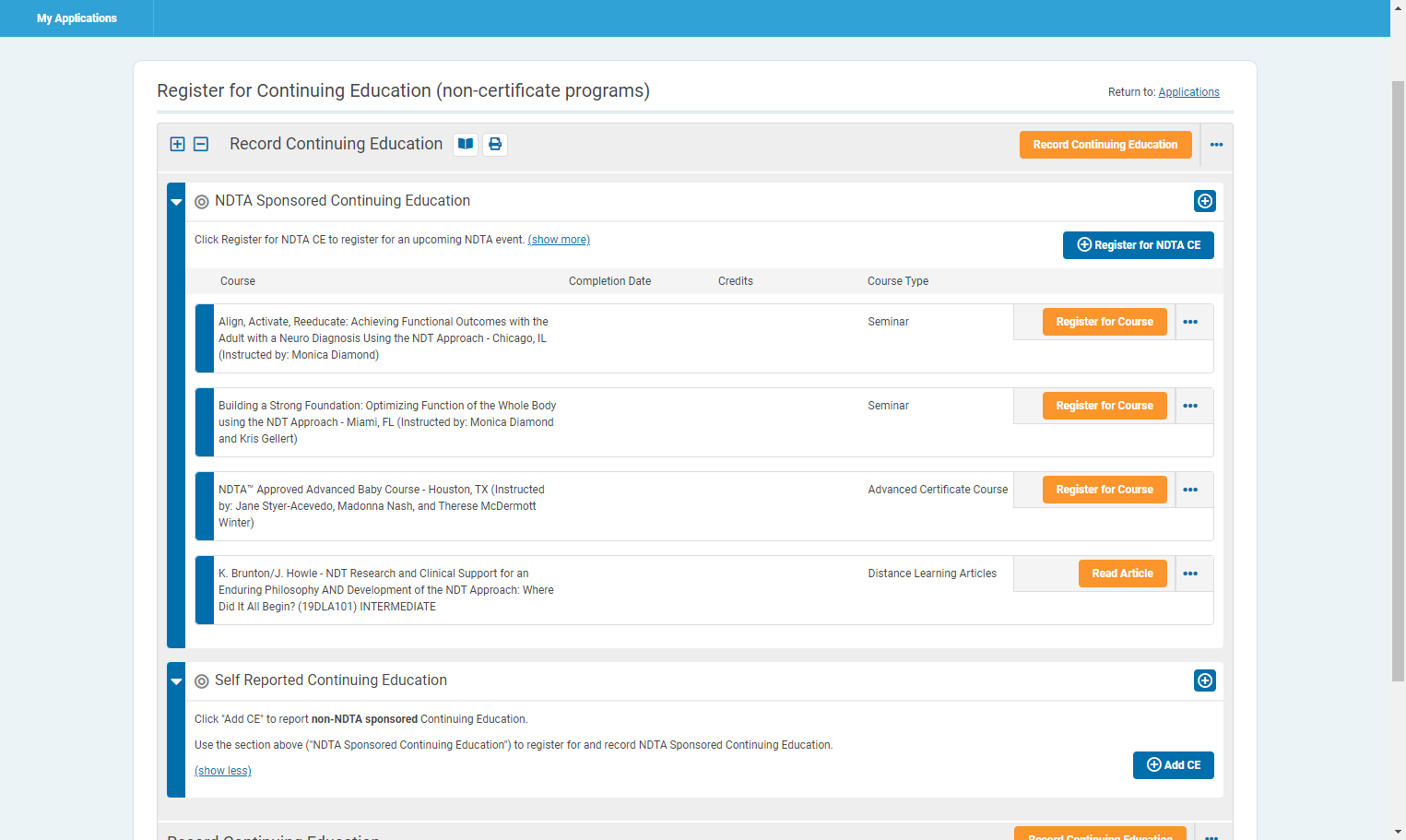
Task: Click status circle icon beside NDTA Sponsored
Action: tap(202, 202)
